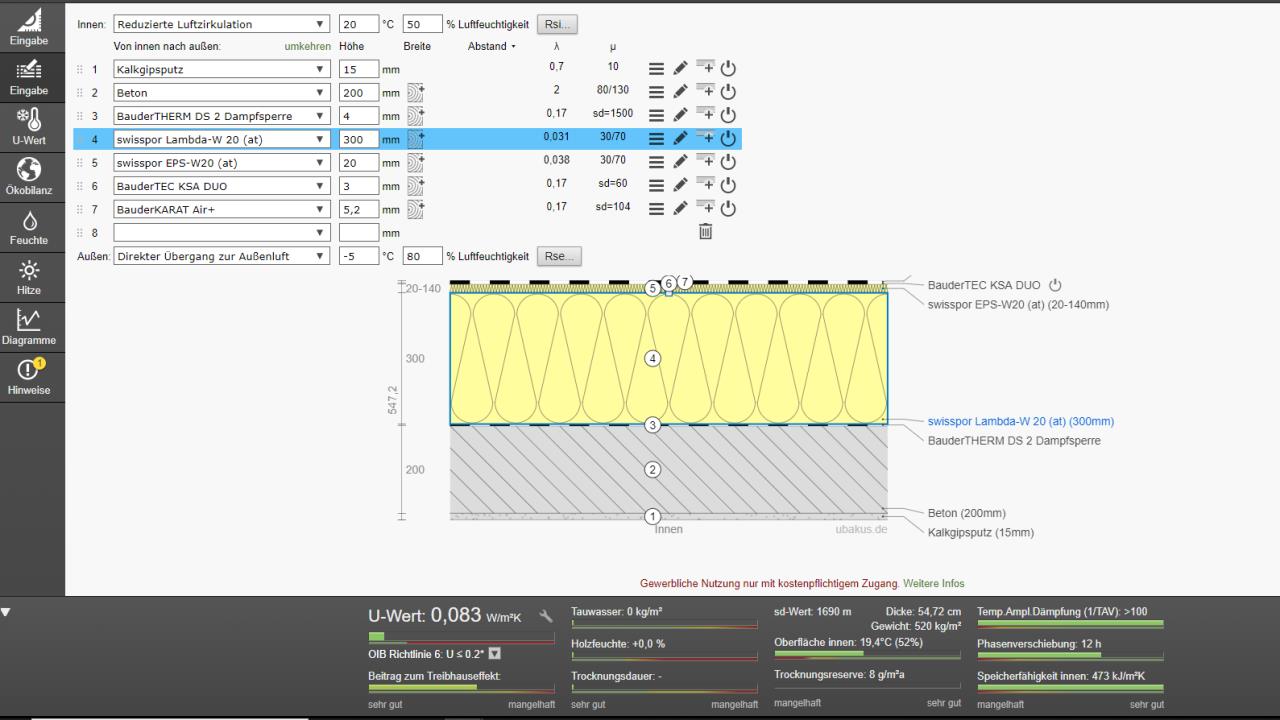Insert layer after BauderTEC KSA DUO row
Screen dimensions: 1280x720
click(x=706, y=185)
